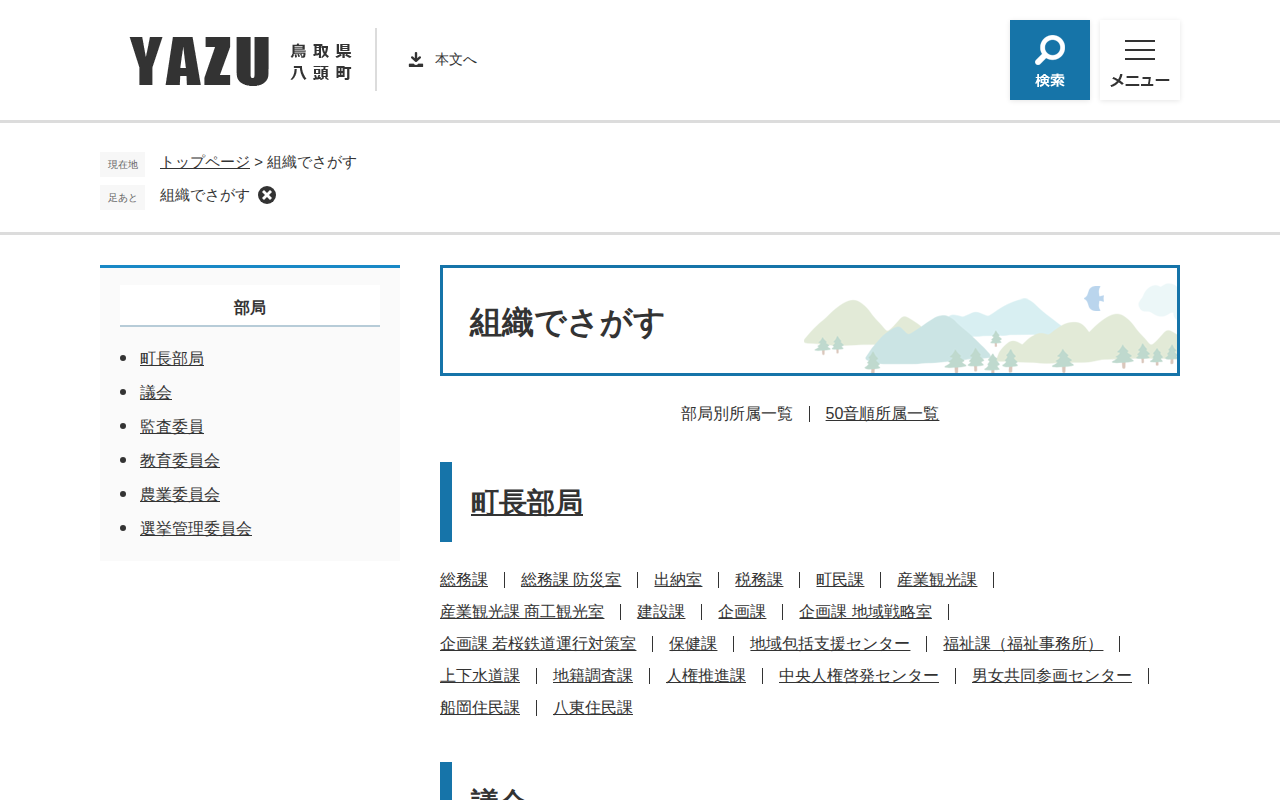Remove 組織でさがす from footprint history

coord(267,195)
